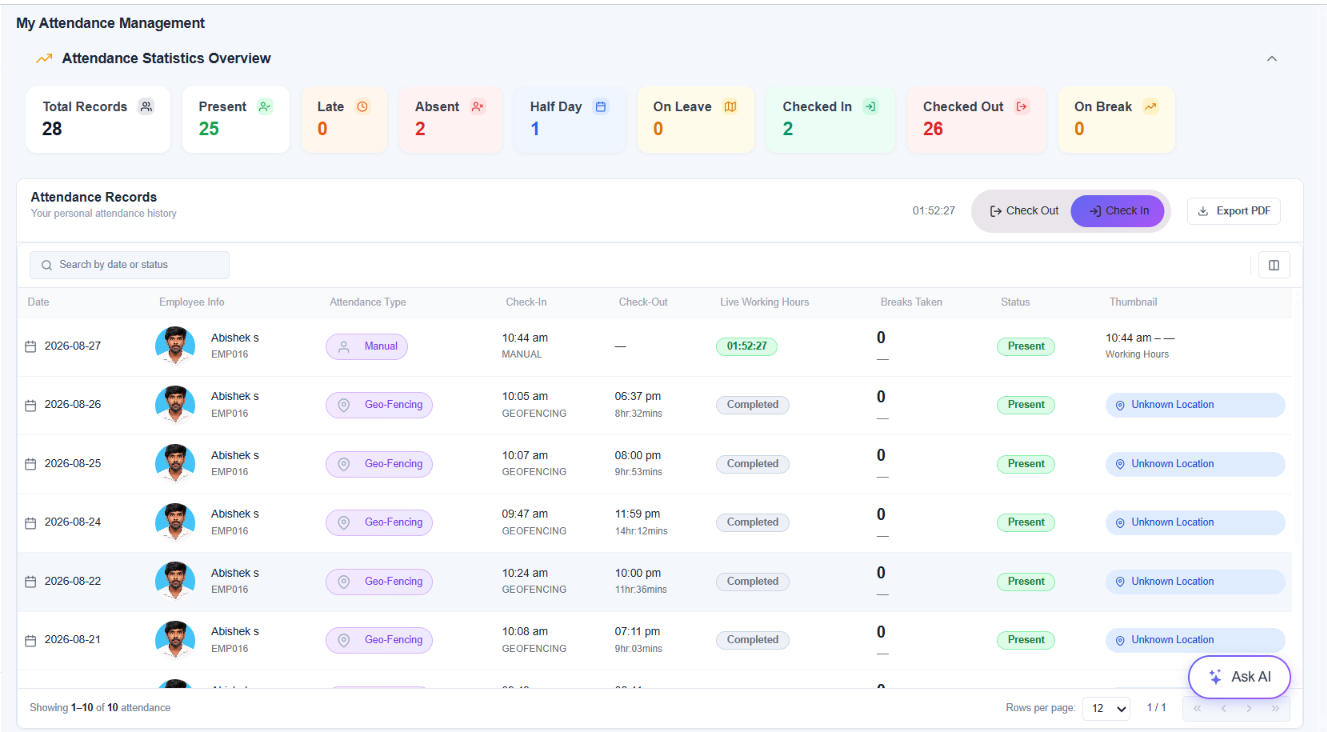Click the column visibility toggle icon
The height and width of the screenshot is (732, 1327).
pos(1274,265)
